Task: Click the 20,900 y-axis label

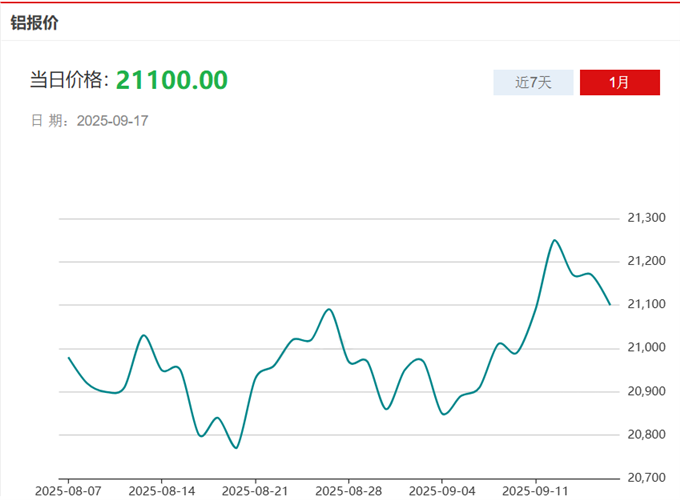Action: [x=646, y=391]
